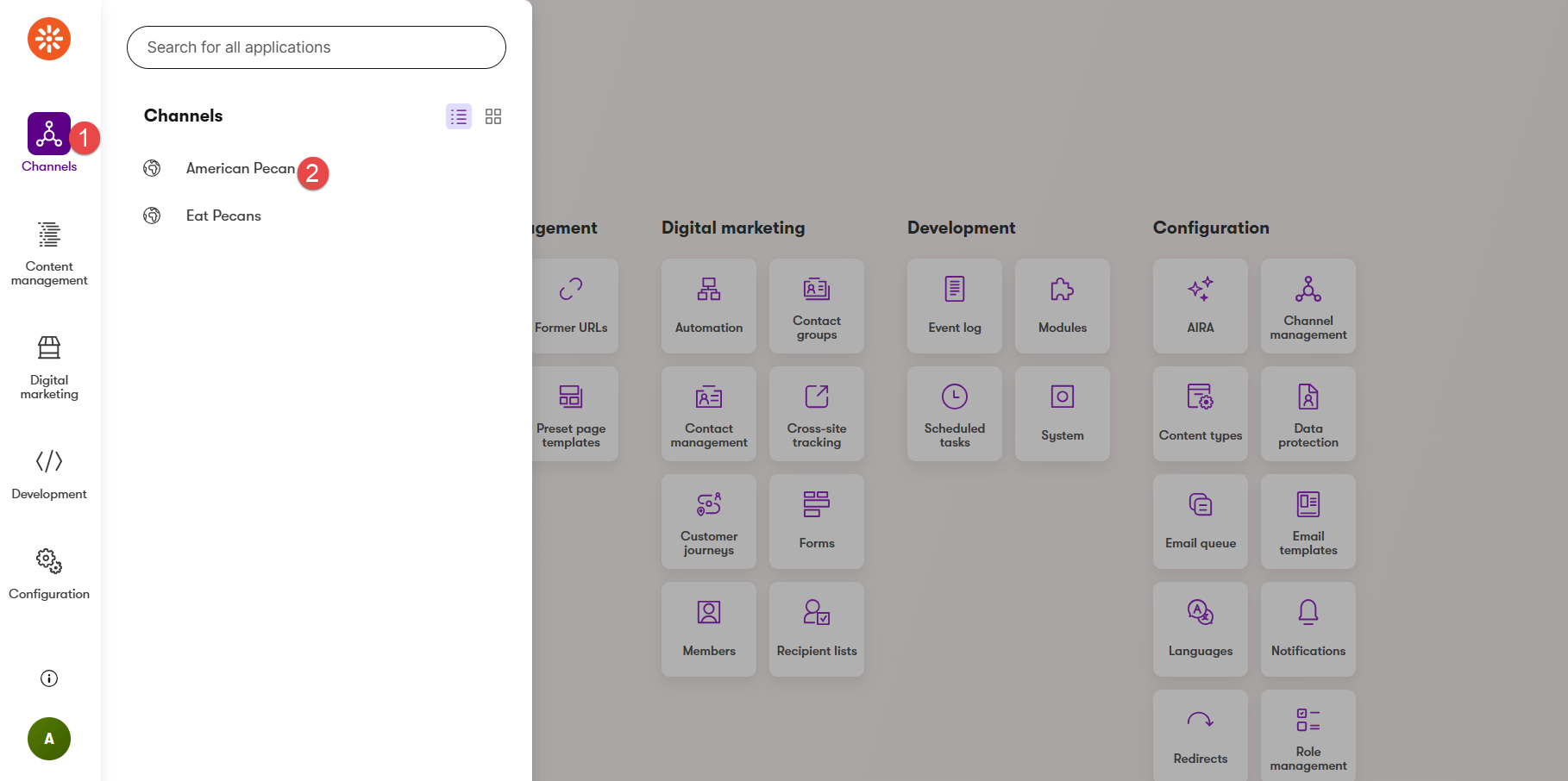Open Content management in the sidebar
Screen dimensions: 1568x781
click(49, 253)
